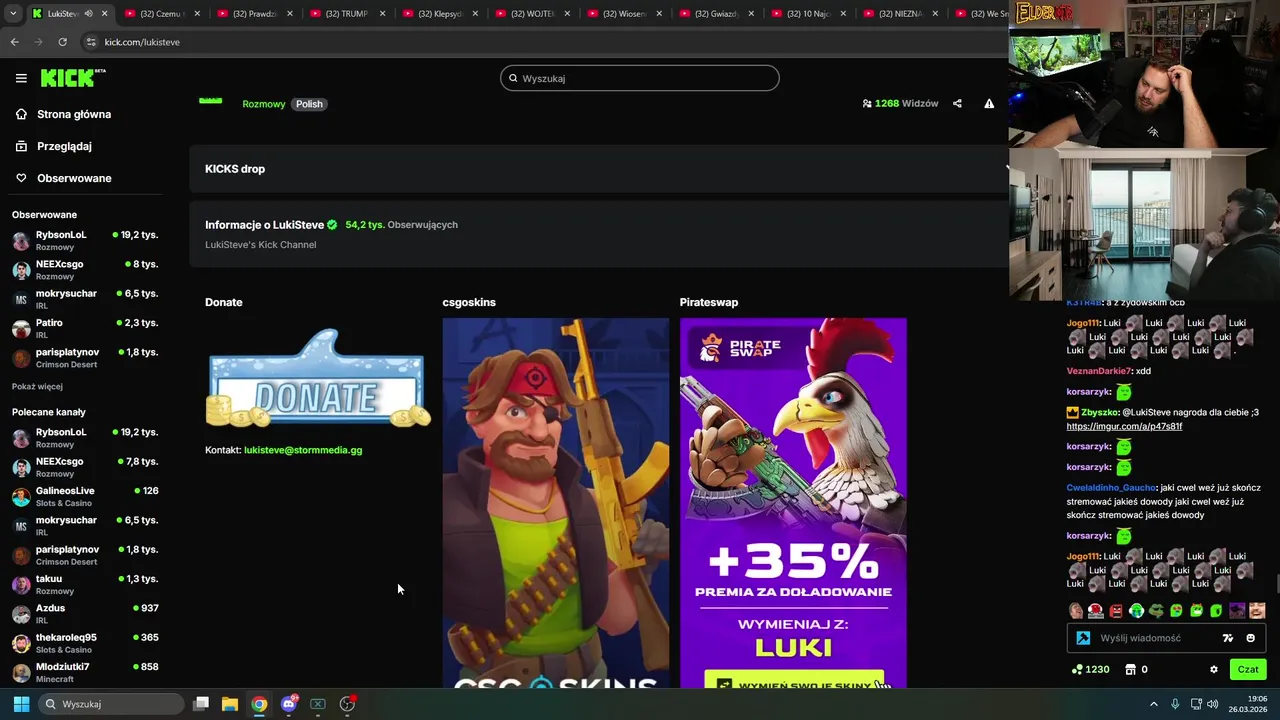The image size is (1280, 720).
Task: Open Chrome from the taskbar
Action: point(259,704)
